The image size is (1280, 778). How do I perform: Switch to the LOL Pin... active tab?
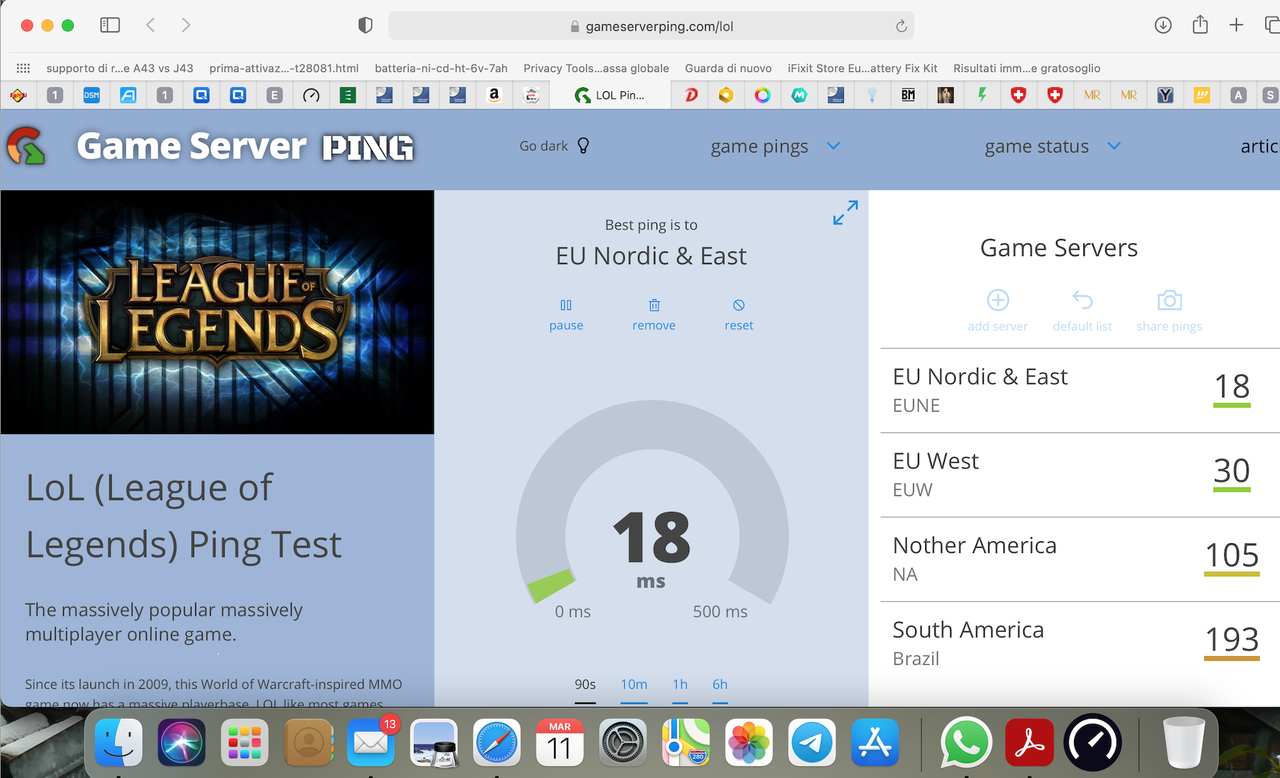click(x=609, y=95)
